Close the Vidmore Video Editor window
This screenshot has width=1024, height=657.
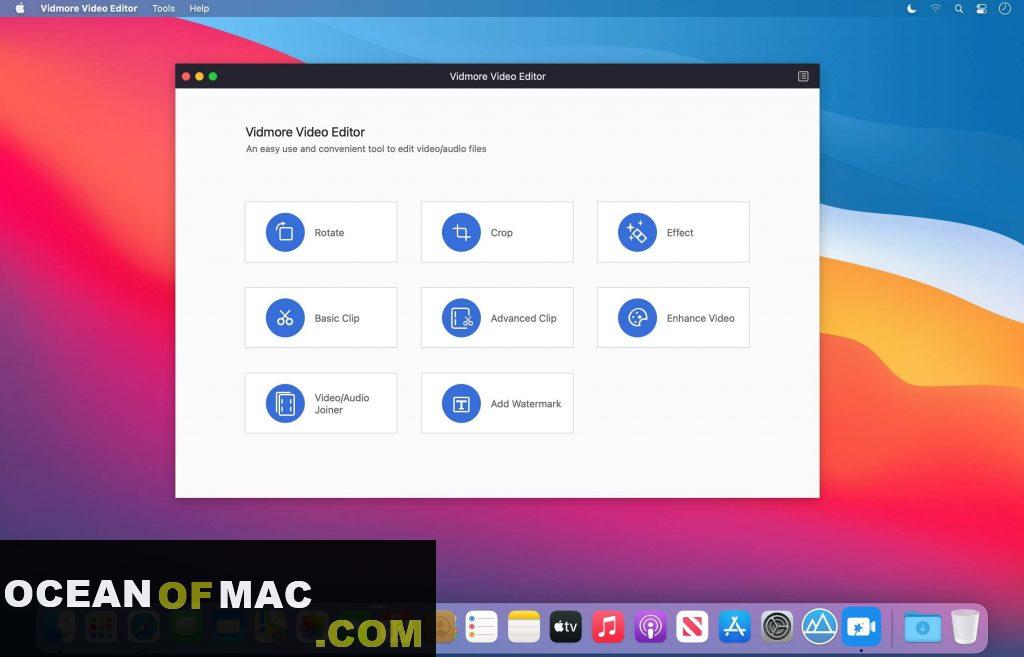point(186,76)
